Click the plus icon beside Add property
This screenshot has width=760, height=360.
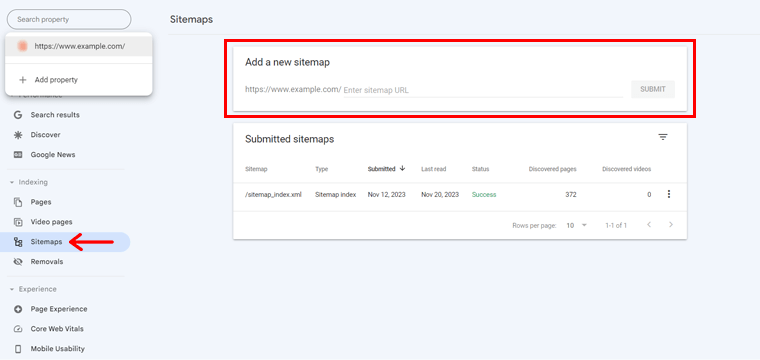[22, 80]
